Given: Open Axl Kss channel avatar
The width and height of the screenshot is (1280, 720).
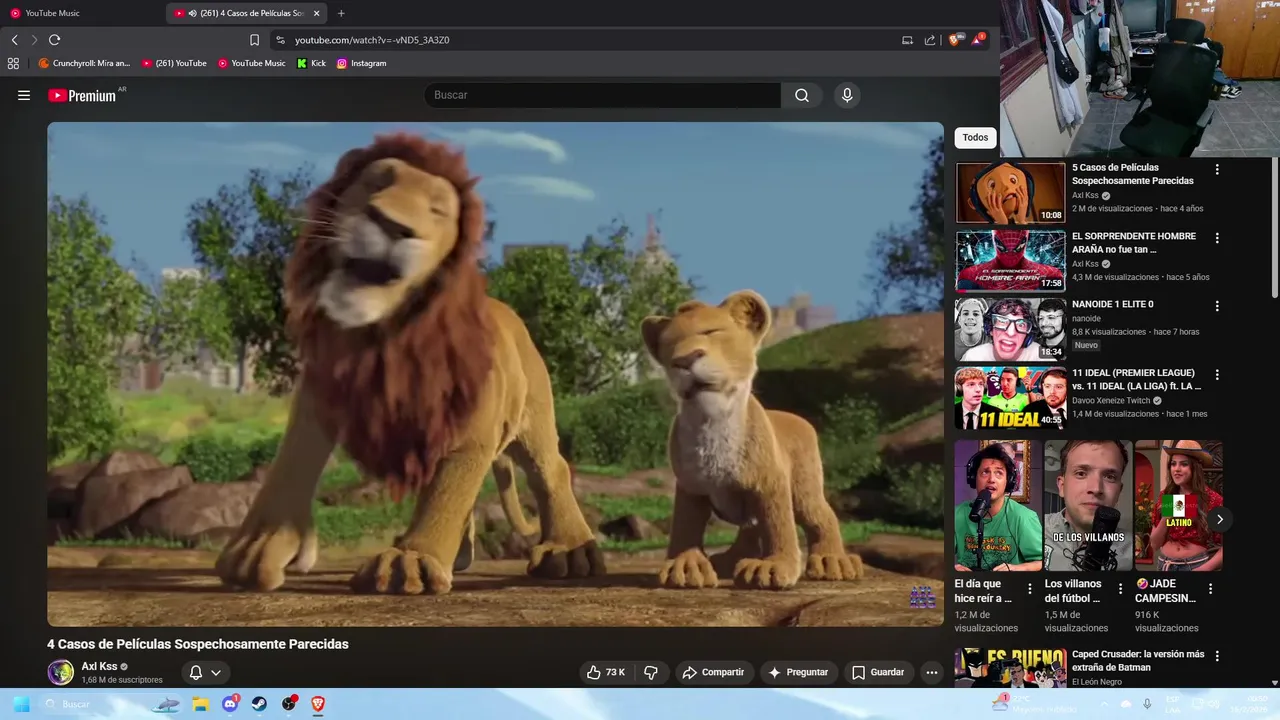Looking at the screenshot, I should tap(61, 672).
